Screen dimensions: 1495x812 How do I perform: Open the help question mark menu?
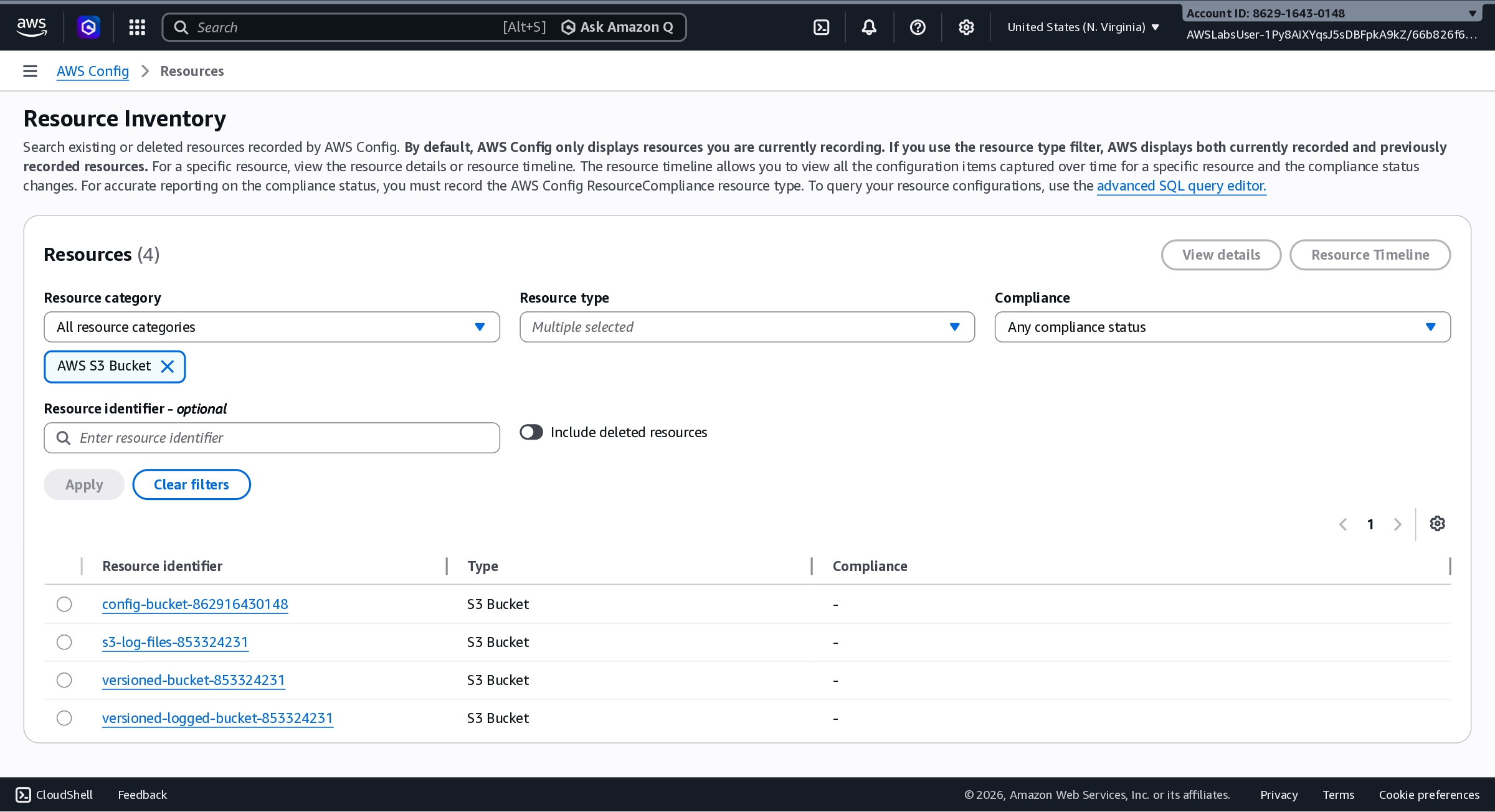click(918, 27)
